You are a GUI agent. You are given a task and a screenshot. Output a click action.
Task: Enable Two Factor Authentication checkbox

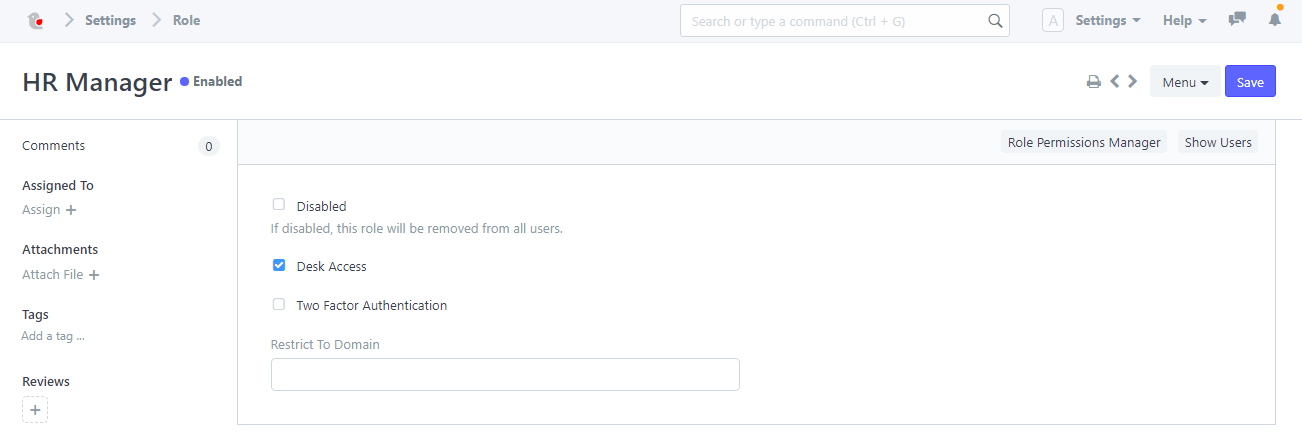(x=279, y=305)
